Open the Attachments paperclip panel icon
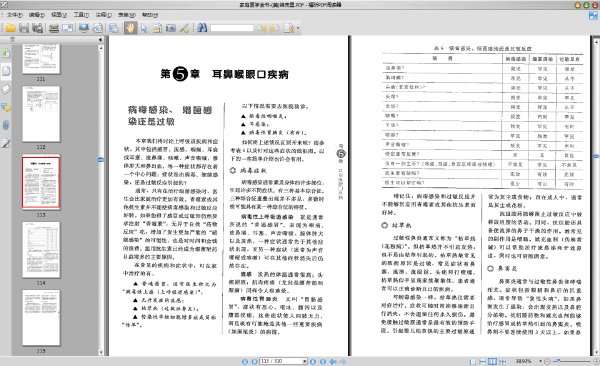The image size is (600, 366). [6, 125]
